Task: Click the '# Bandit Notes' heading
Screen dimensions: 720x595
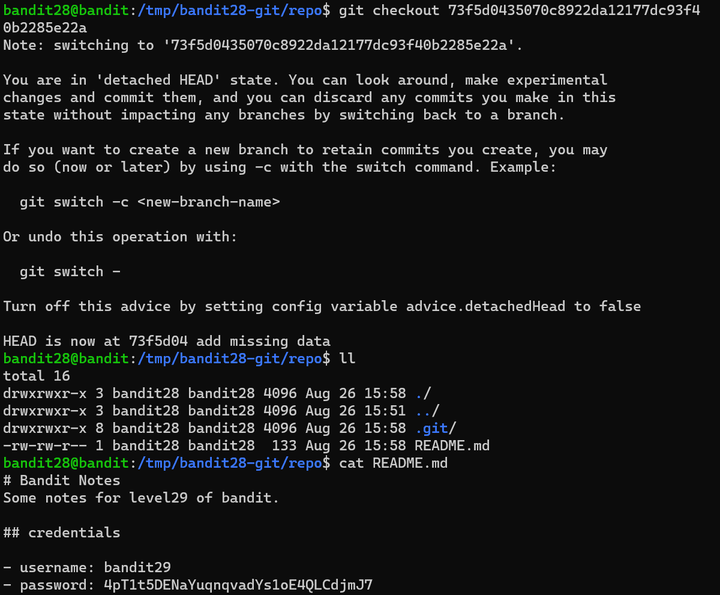Action: (62, 481)
